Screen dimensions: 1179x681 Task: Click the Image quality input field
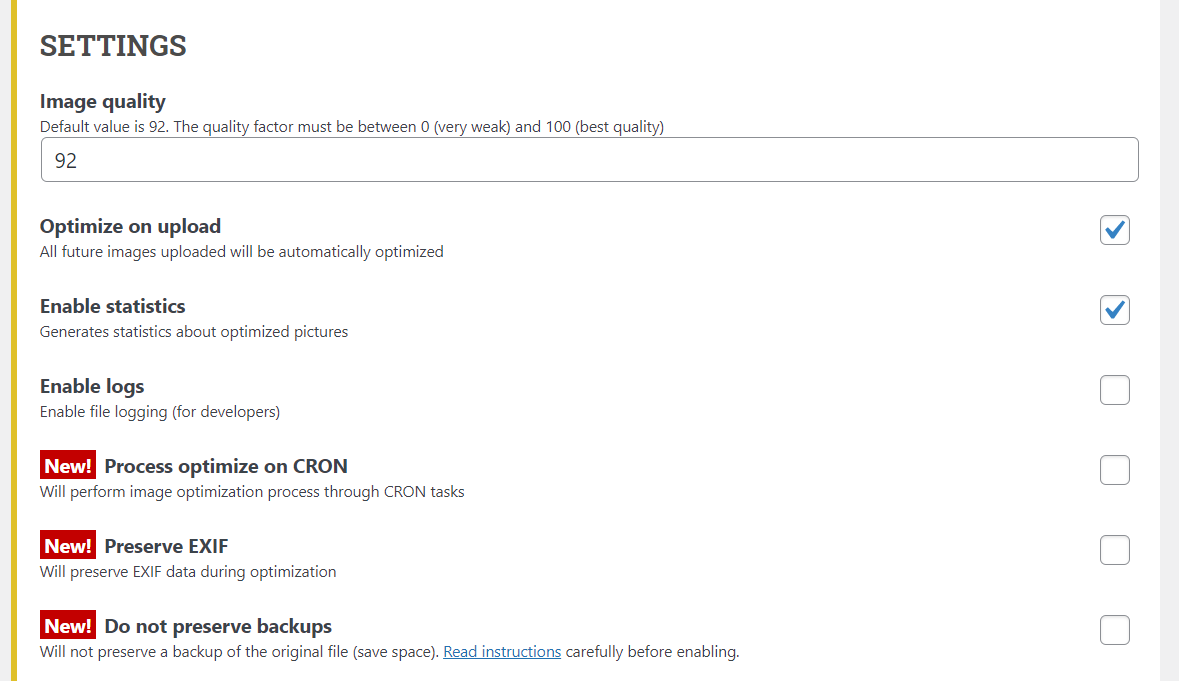pos(589,160)
